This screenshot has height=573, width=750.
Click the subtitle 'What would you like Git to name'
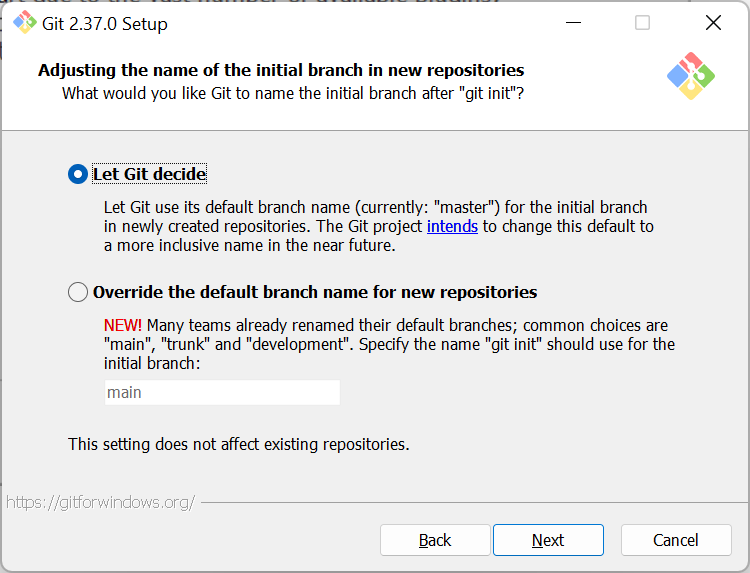click(293, 93)
